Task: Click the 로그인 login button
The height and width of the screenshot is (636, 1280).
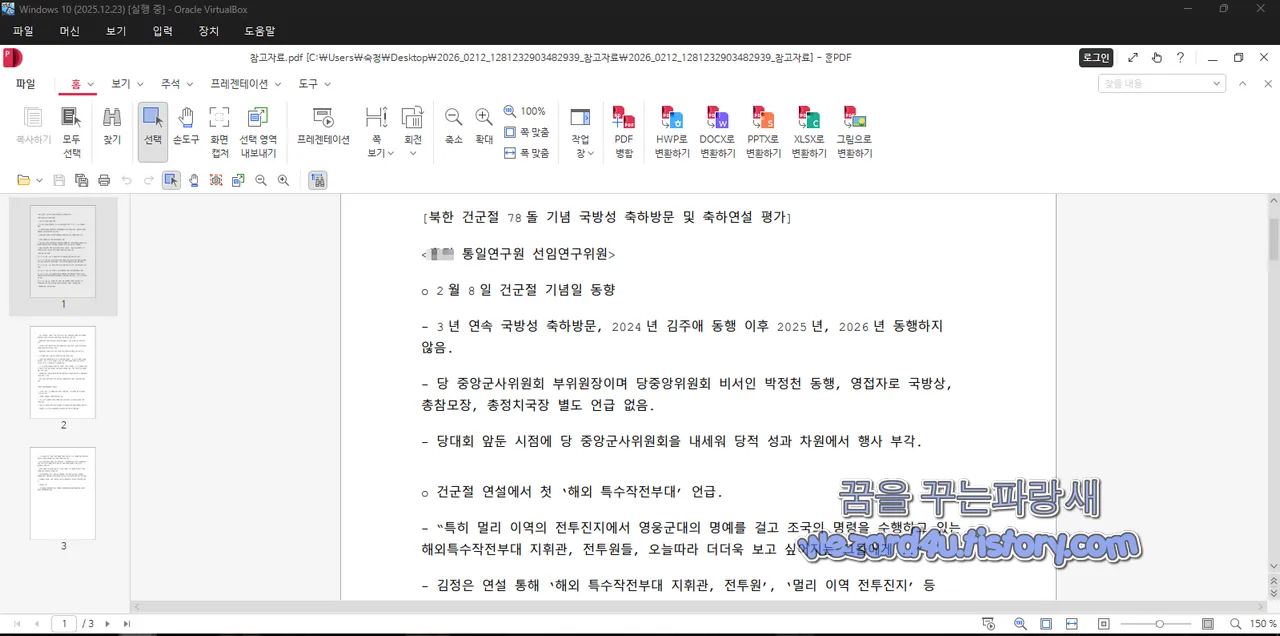Action: pyautogui.click(x=1094, y=57)
